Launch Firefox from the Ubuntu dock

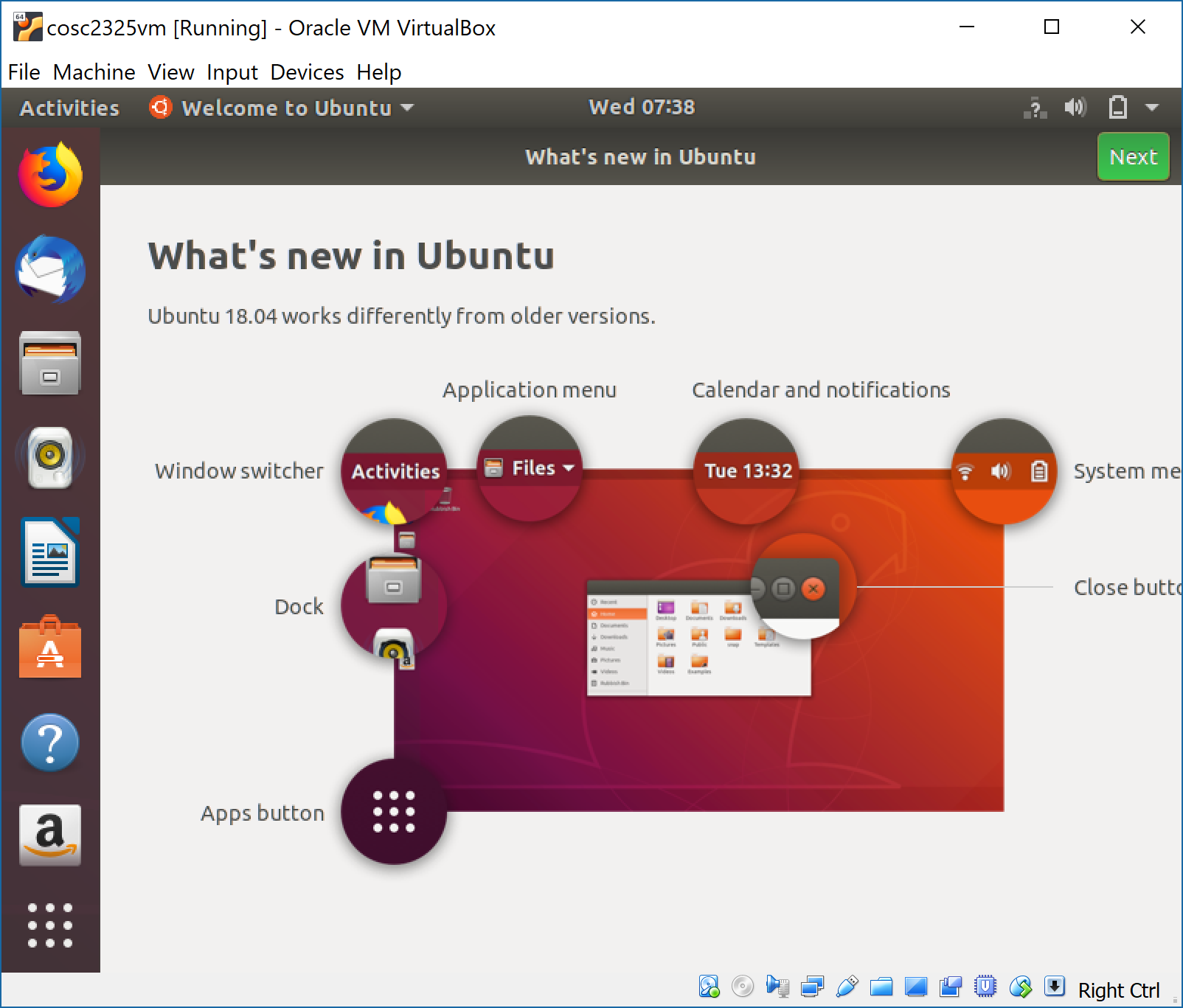click(50, 175)
